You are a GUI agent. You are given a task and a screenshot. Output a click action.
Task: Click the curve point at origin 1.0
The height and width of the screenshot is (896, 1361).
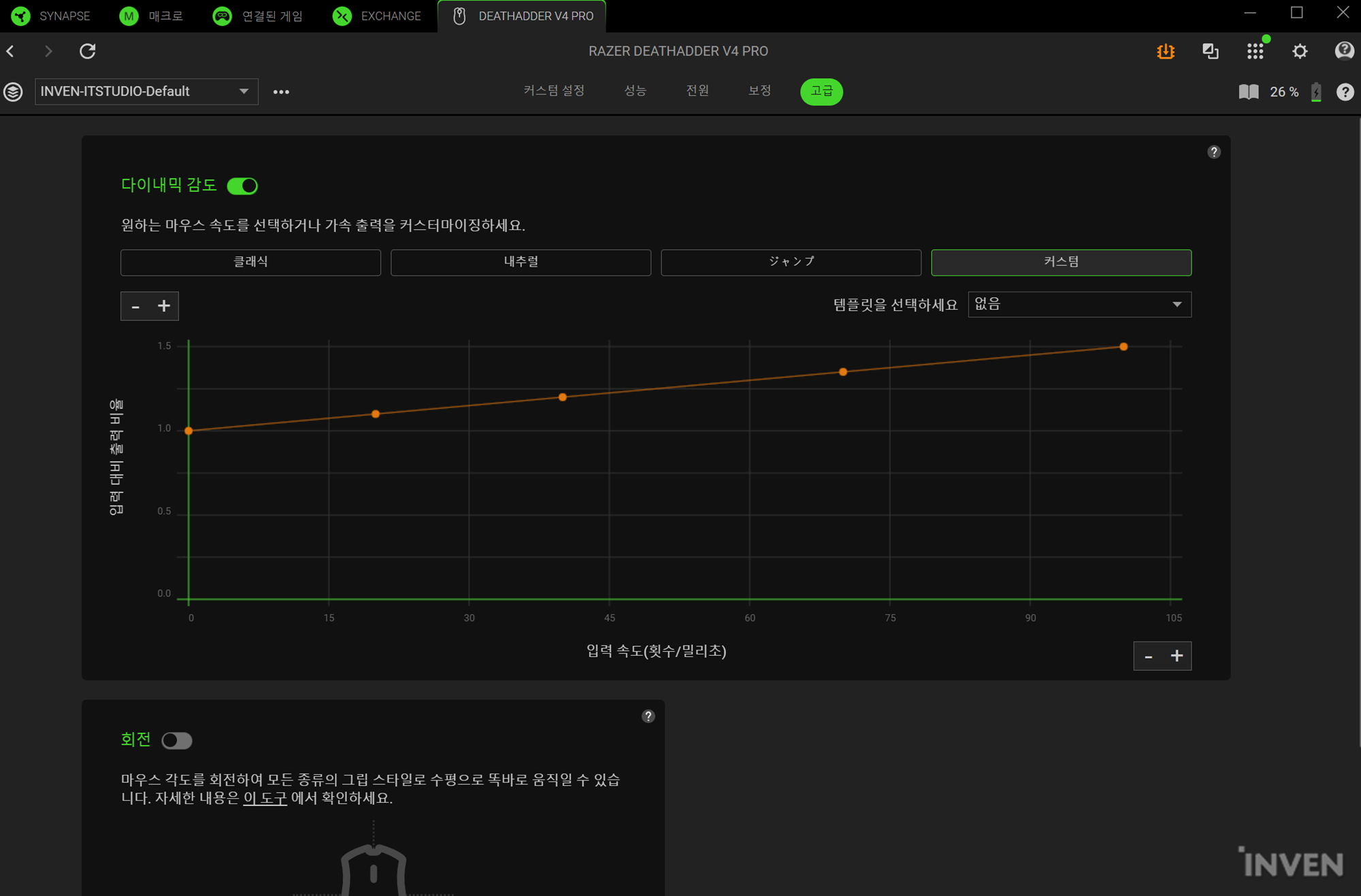pos(188,431)
